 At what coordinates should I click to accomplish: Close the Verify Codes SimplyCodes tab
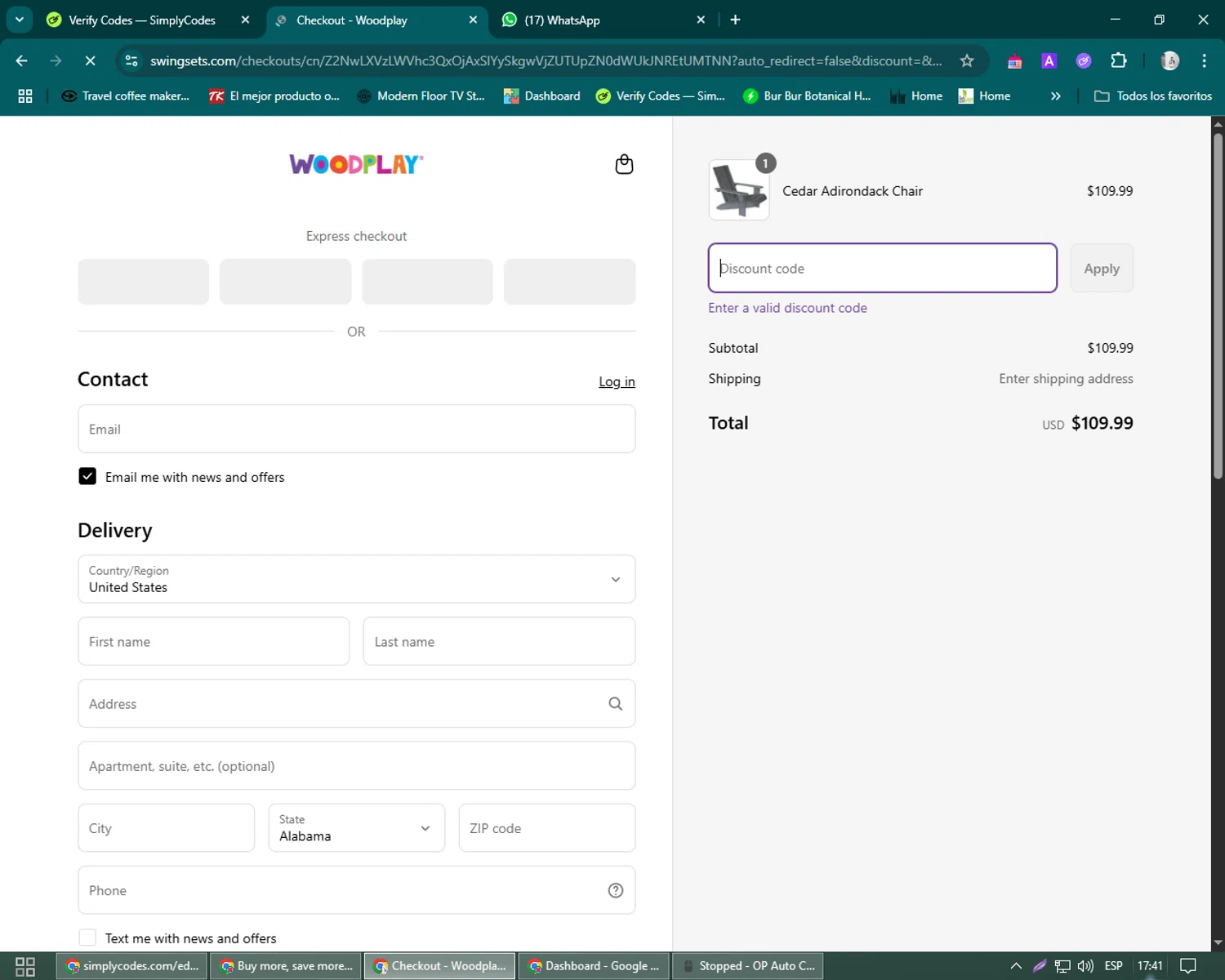245,20
